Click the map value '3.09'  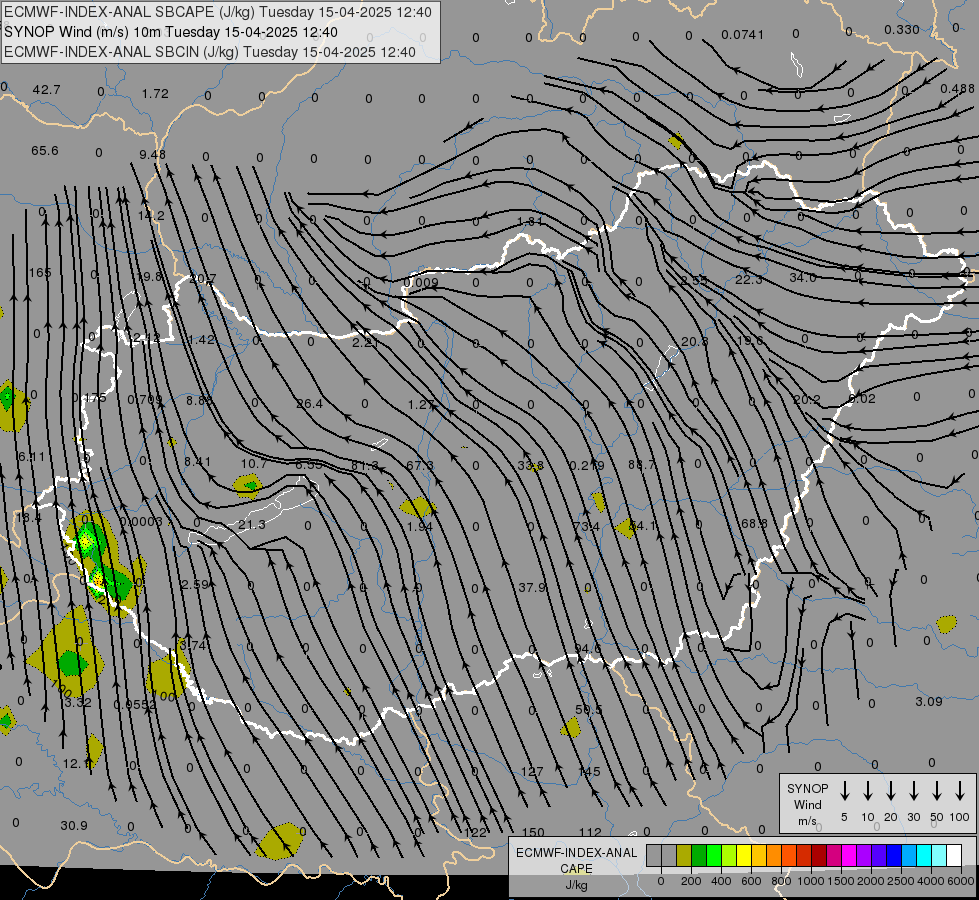point(928,701)
